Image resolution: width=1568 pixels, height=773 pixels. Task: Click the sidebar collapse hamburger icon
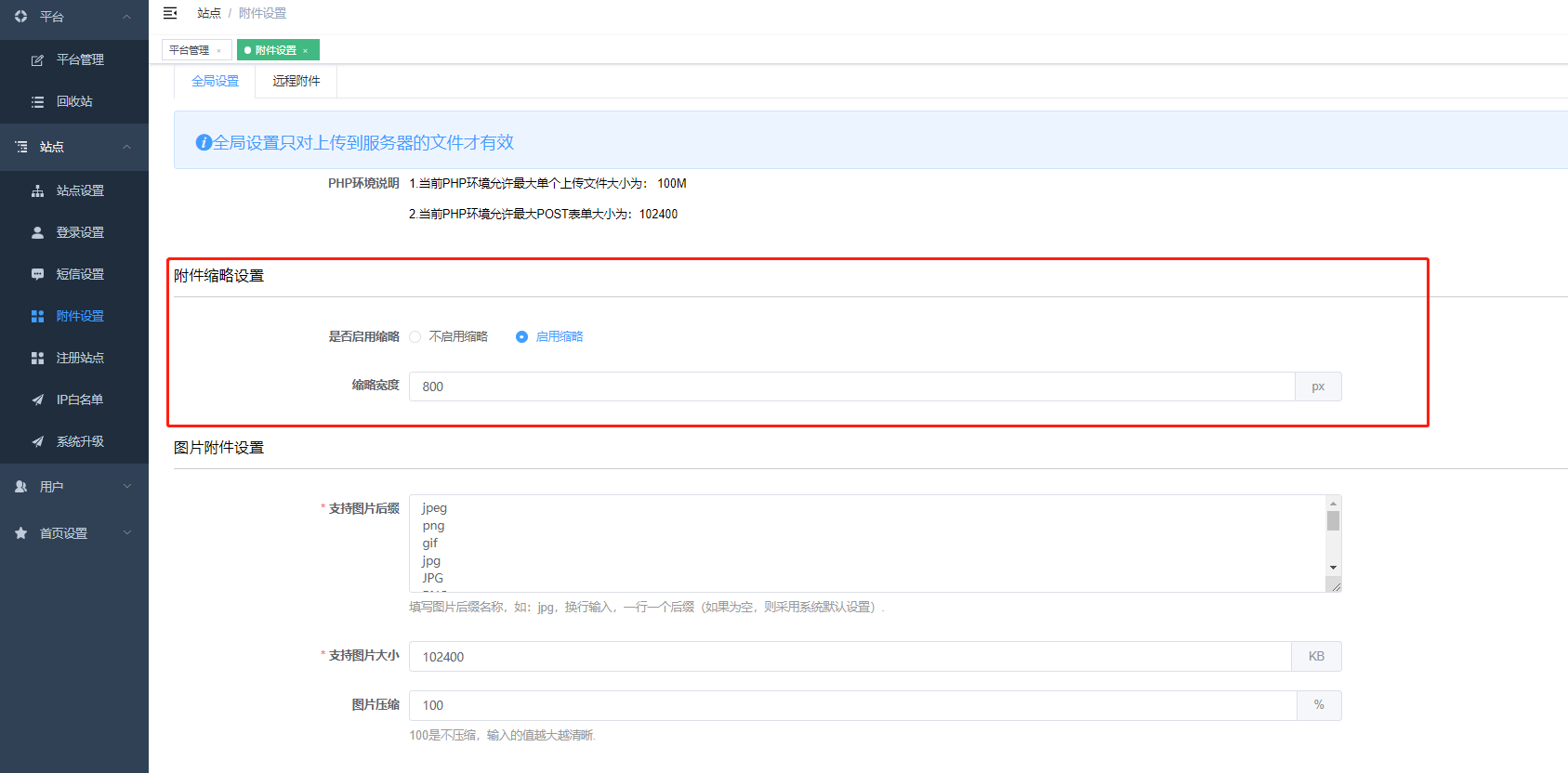[170, 13]
